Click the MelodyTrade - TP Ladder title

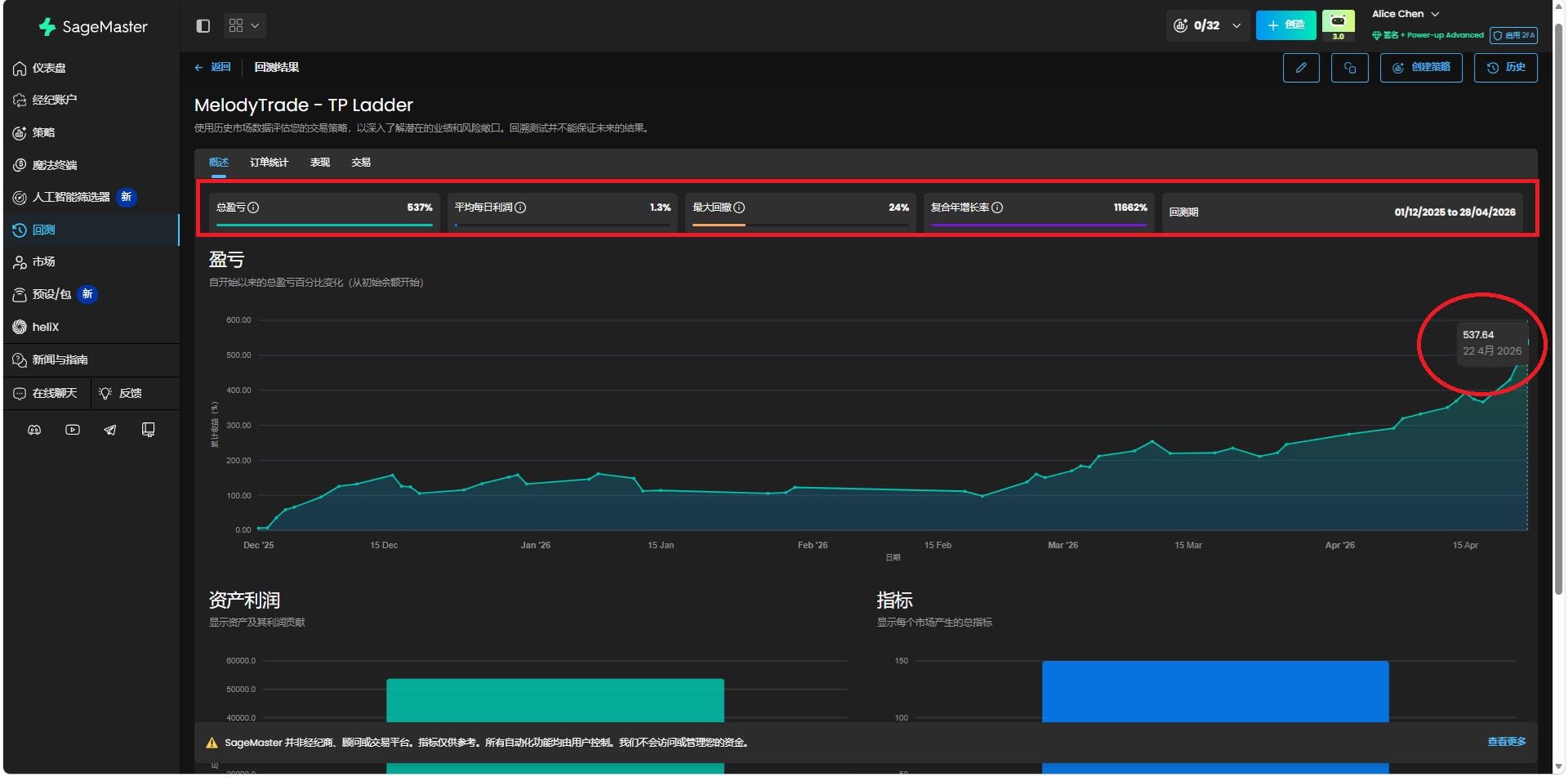[x=304, y=105]
